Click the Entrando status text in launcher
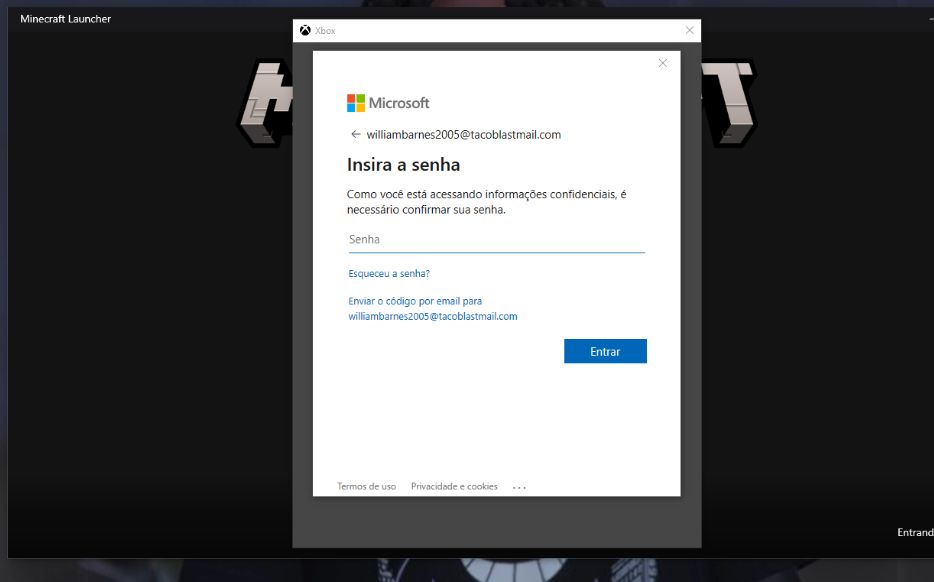Viewport: 934px width, 582px height. pyautogui.click(x=915, y=533)
